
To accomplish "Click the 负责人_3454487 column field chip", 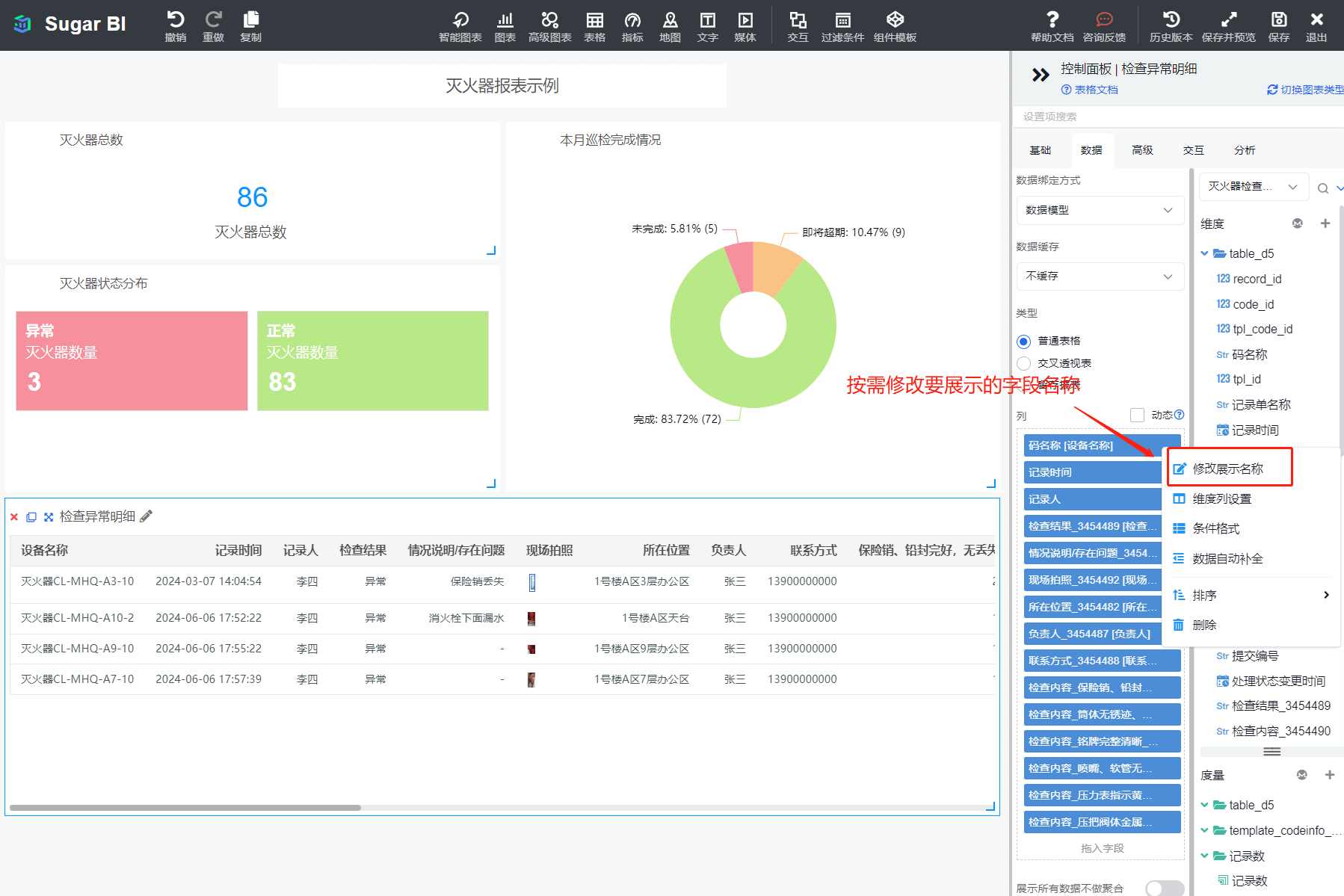I will tap(1092, 634).
